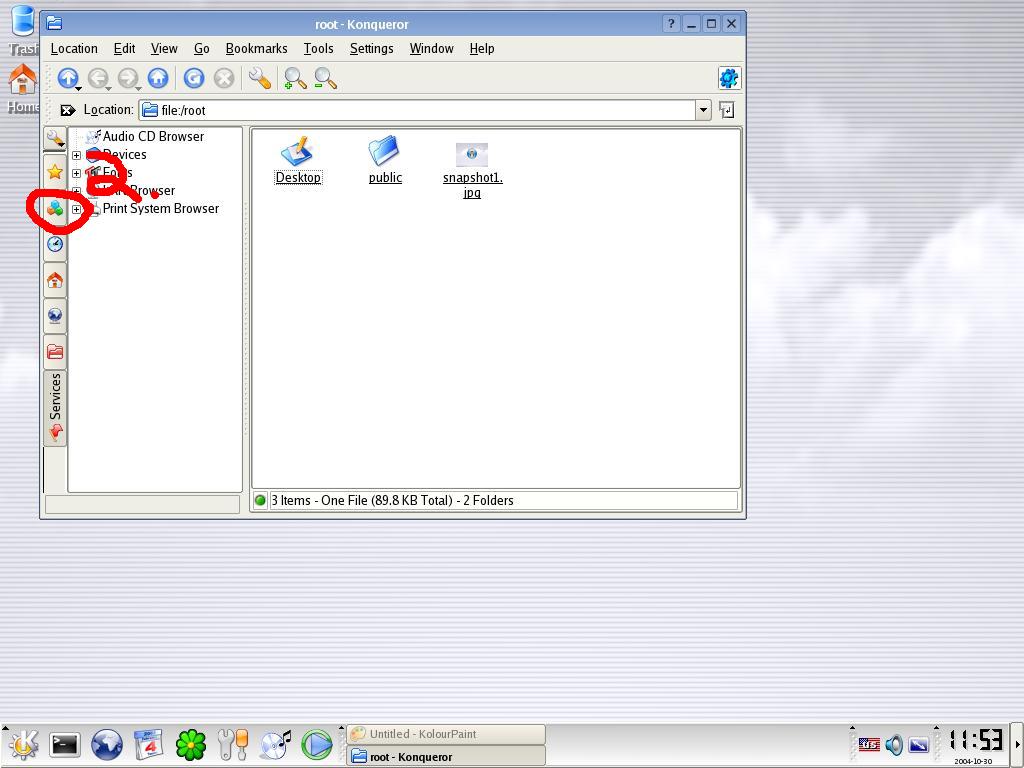The image size is (1024, 768).
Task: Click the display resize tray icon
Action: (918, 744)
